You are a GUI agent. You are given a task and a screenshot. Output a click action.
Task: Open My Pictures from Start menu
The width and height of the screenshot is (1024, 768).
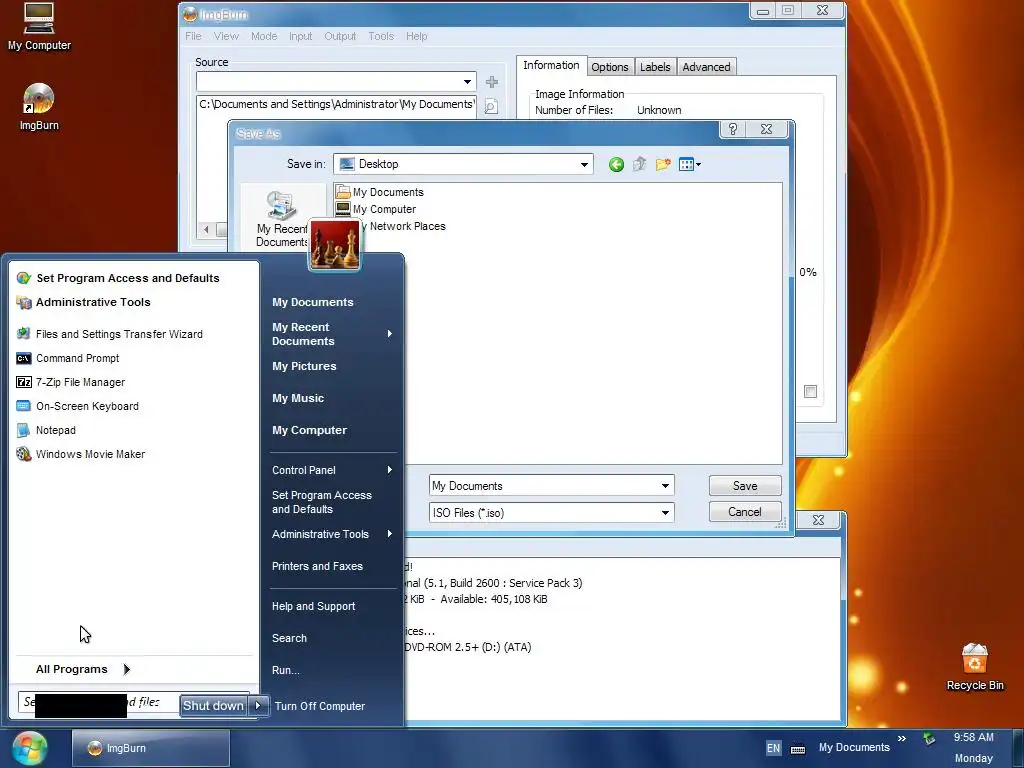(x=304, y=366)
